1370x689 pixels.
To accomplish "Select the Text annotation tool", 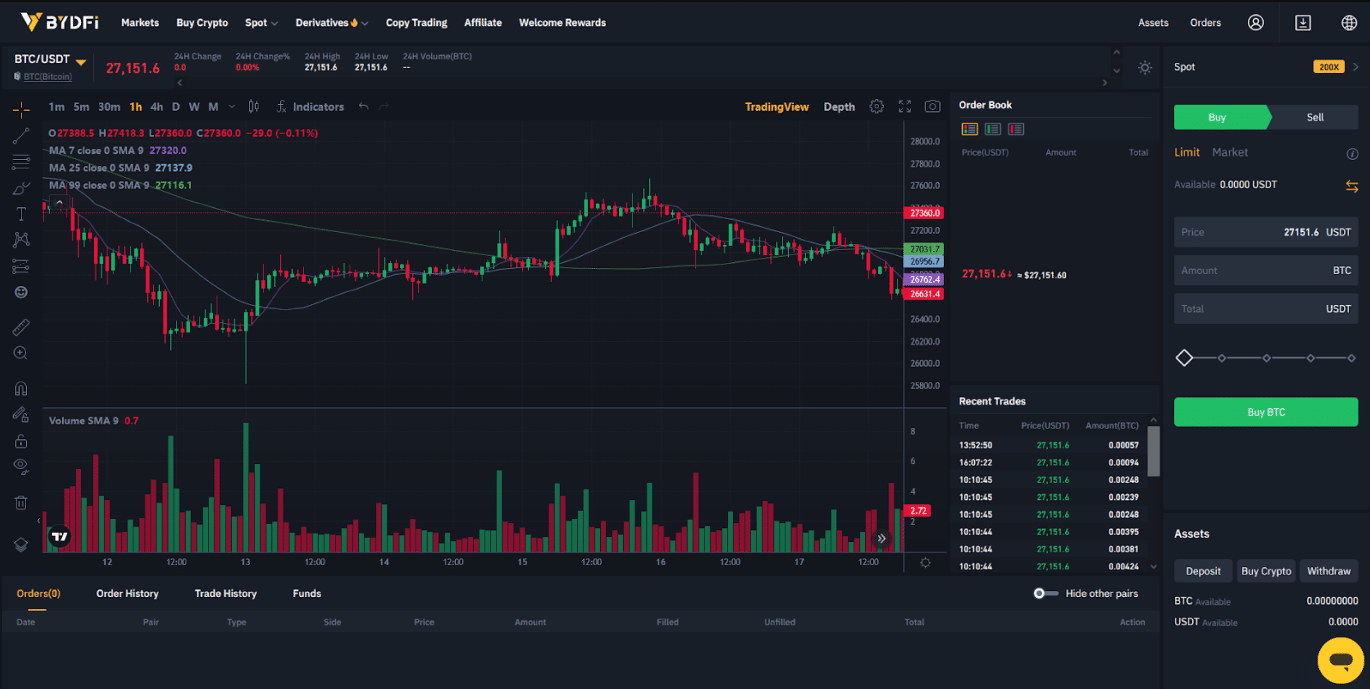I will pos(21,214).
